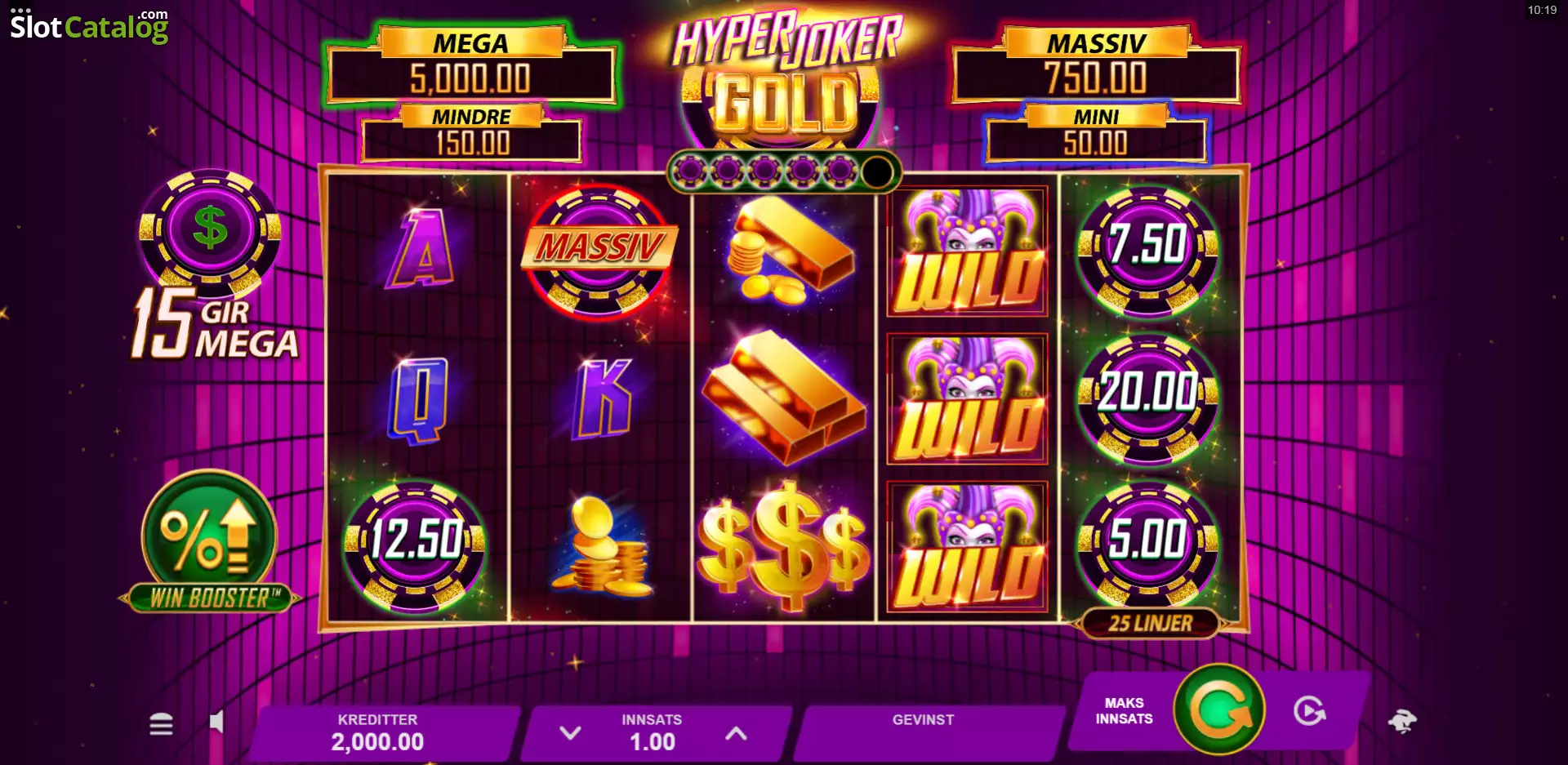Image resolution: width=1568 pixels, height=765 pixels.
Task: Click the 12.50 chip symbol
Action: pos(416,542)
